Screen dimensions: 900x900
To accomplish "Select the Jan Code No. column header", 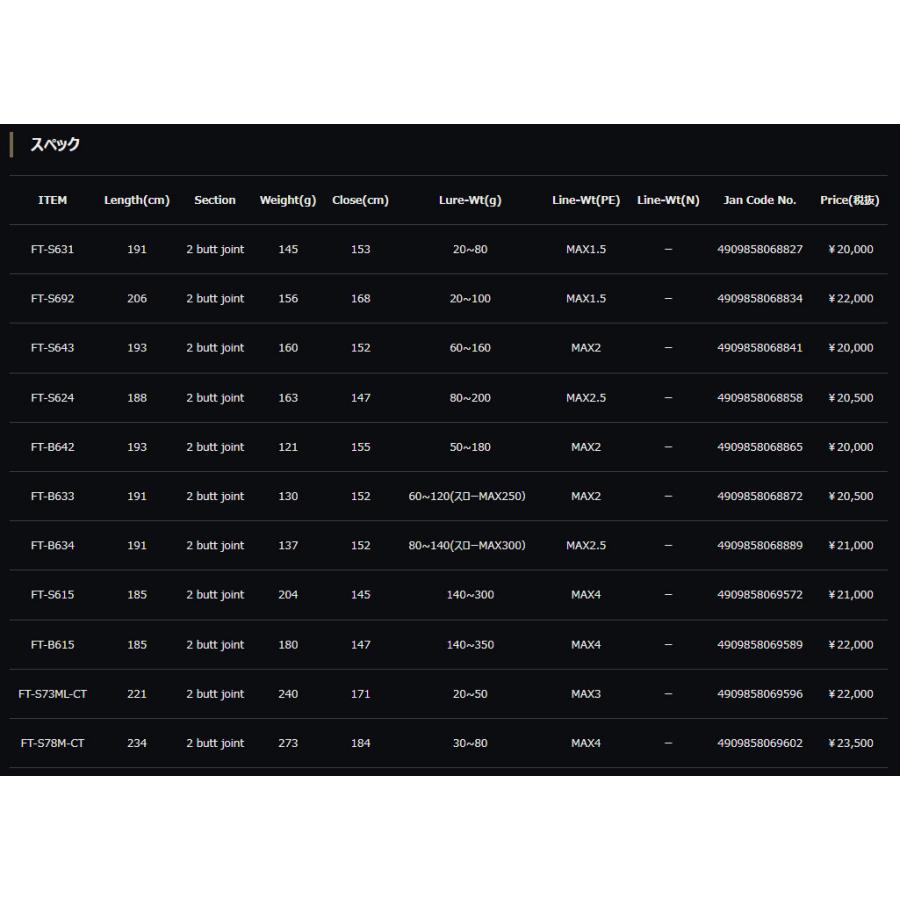I will pyautogui.click(x=760, y=200).
